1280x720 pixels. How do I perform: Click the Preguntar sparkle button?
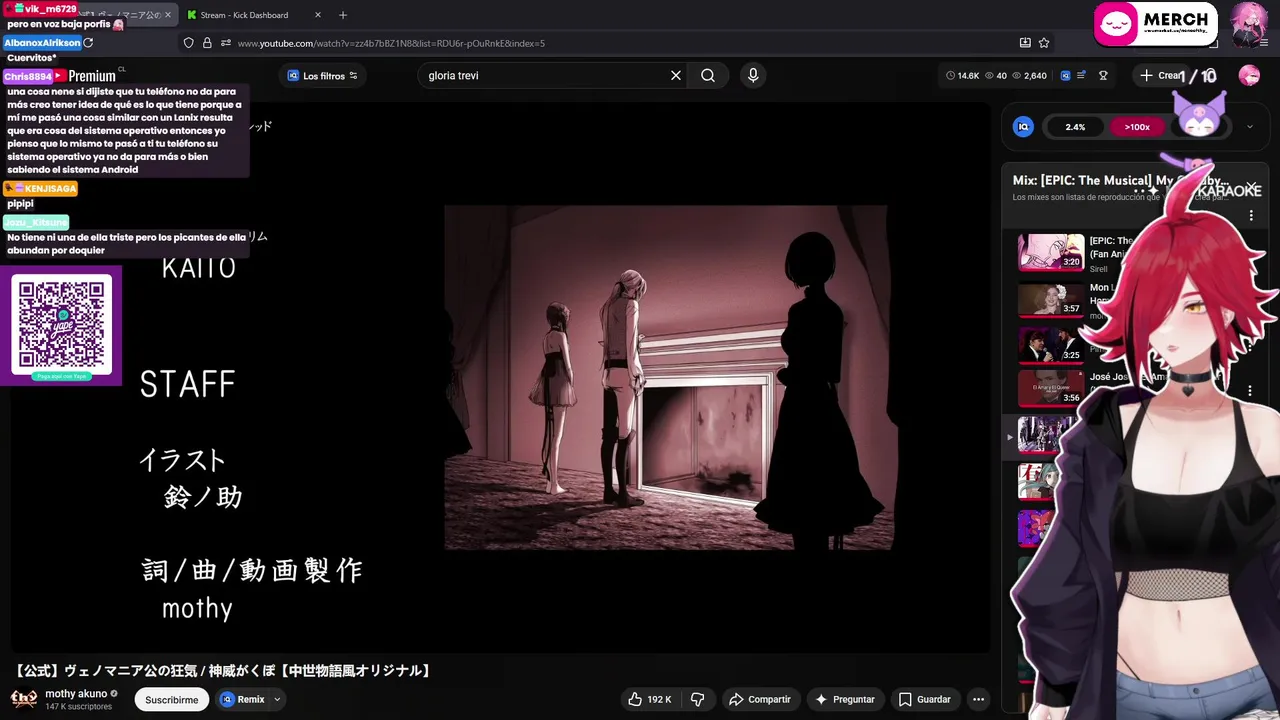click(x=846, y=699)
